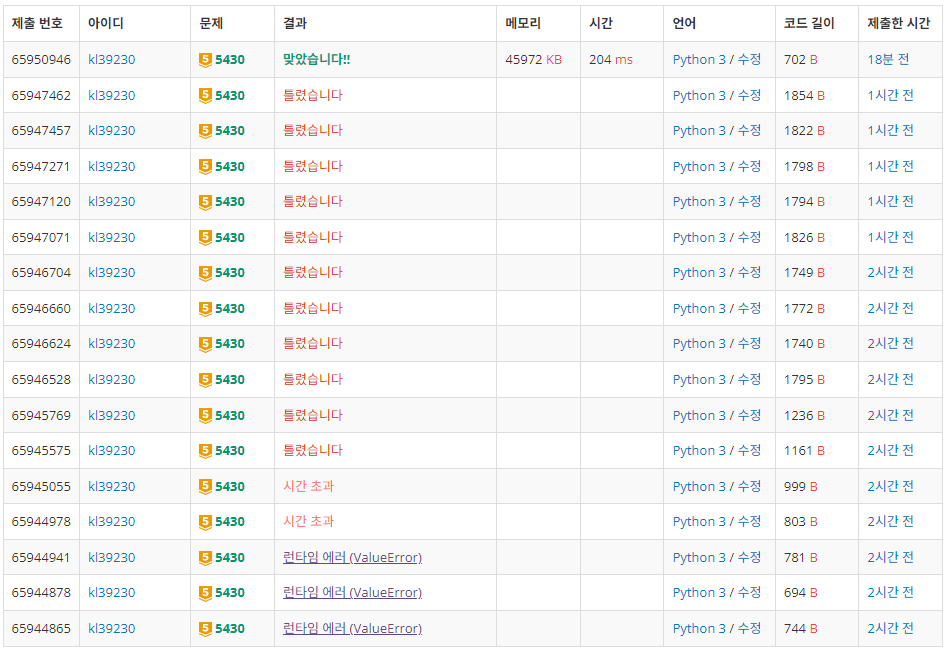
Task: Open Python 3 source of submission 65950946
Action: pyautogui.click(x=699, y=59)
